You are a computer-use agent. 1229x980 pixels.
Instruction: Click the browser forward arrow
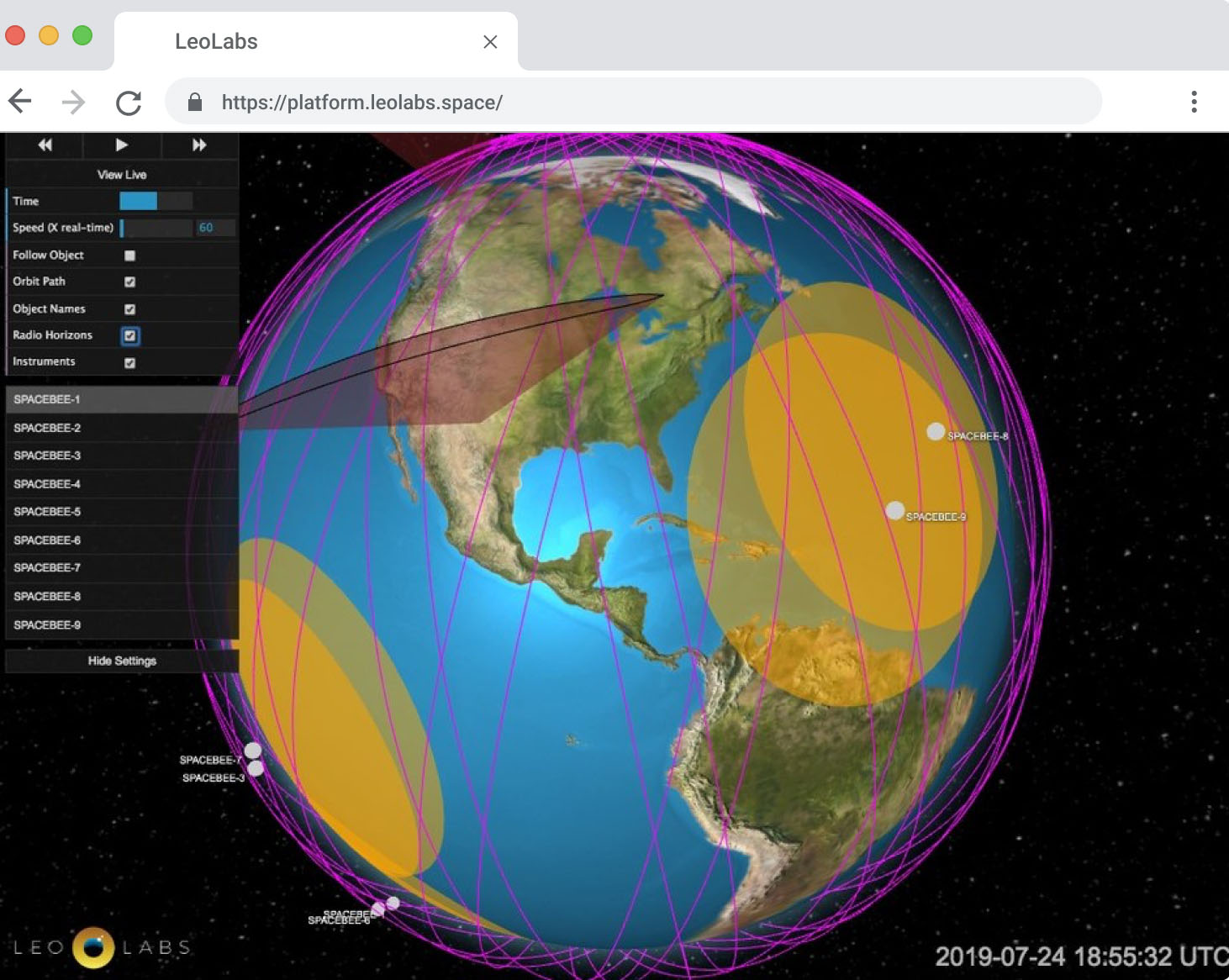point(74,102)
